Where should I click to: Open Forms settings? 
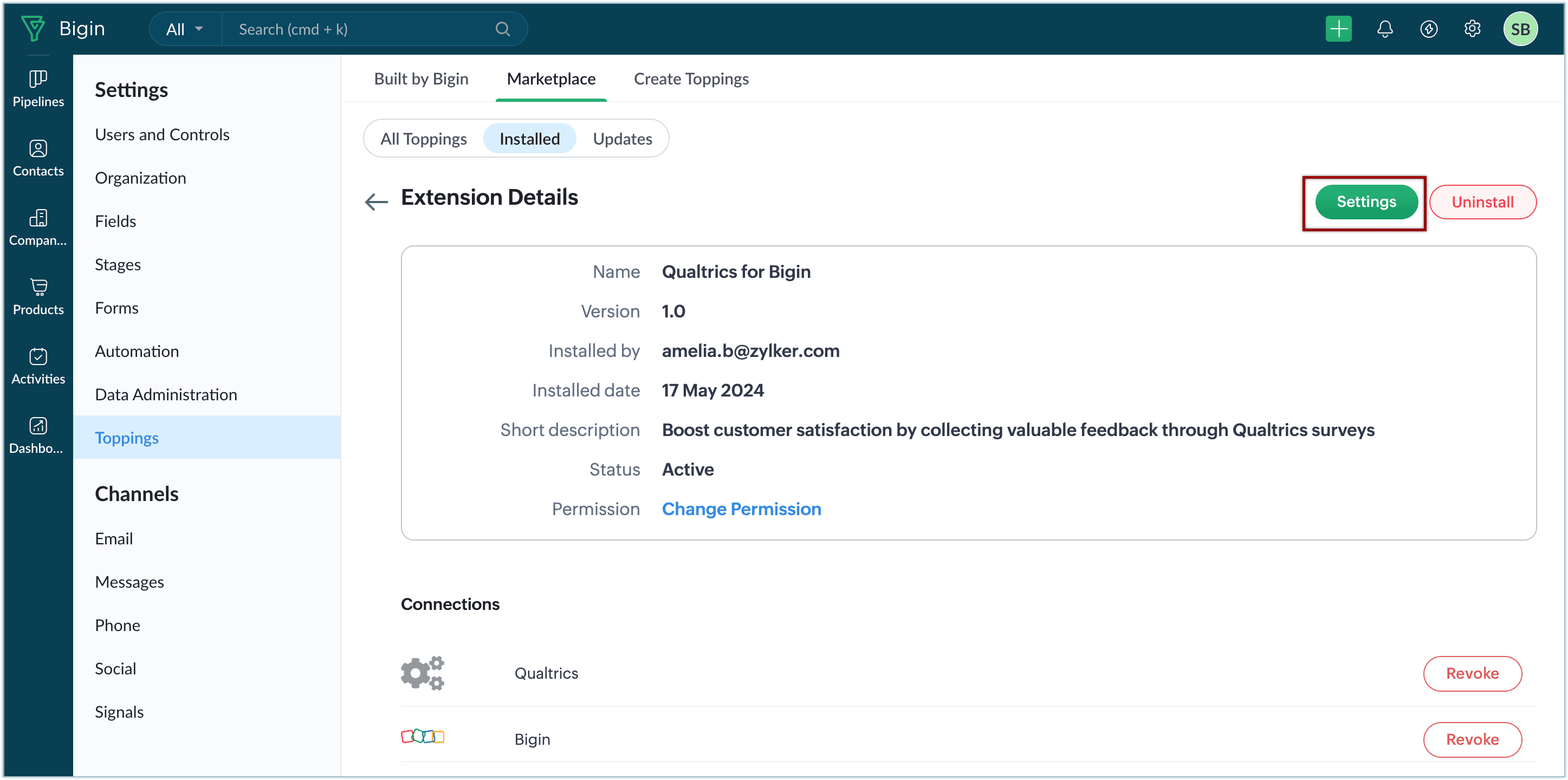tap(116, 308)
